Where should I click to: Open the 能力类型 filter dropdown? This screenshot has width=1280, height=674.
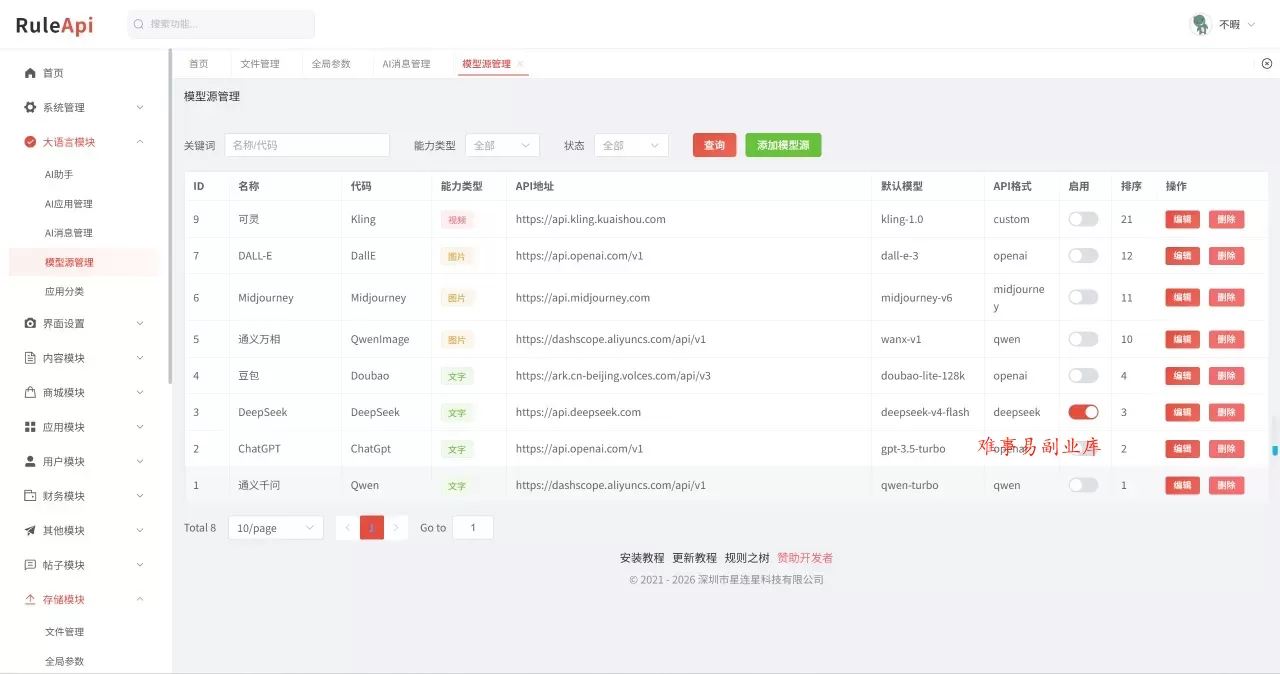502,145
